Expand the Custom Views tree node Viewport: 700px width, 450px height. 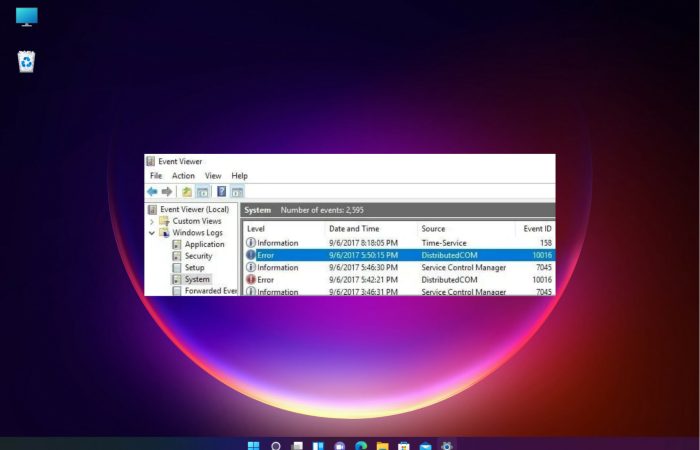[152, 221]
